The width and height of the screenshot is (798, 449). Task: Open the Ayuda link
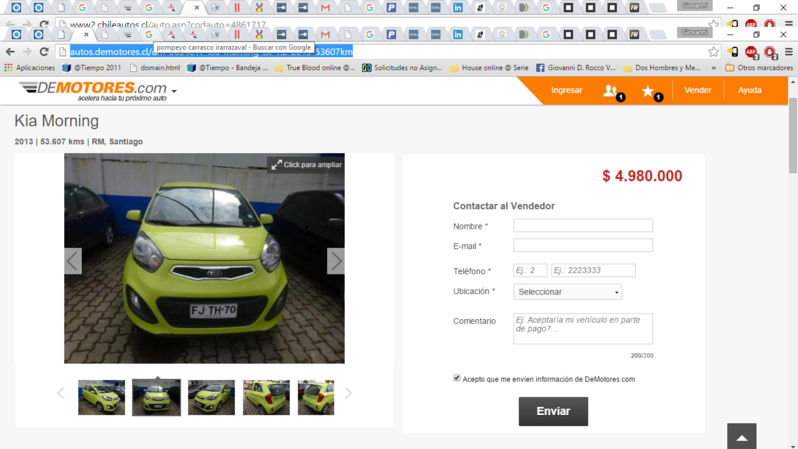coord(750,90)
